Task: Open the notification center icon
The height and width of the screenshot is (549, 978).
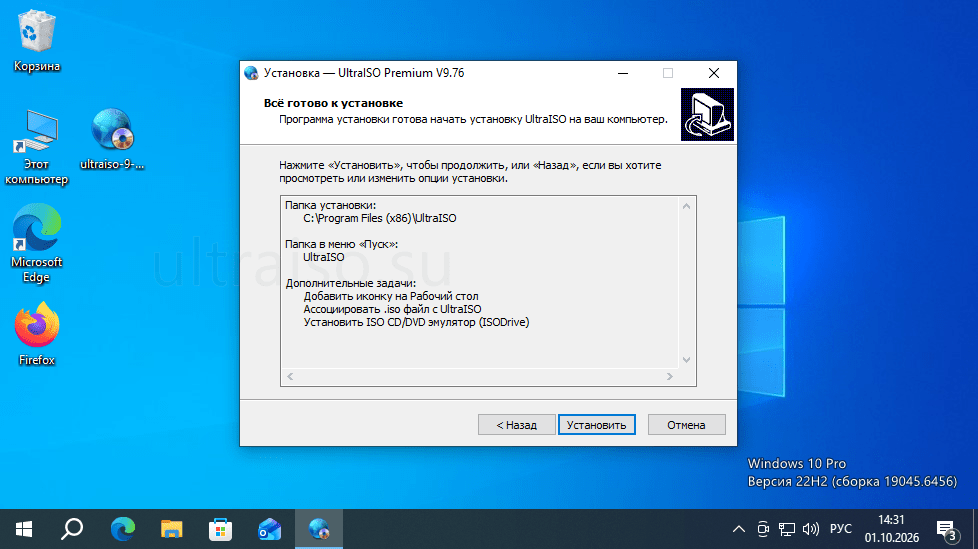Action: (x=947, y=530)
